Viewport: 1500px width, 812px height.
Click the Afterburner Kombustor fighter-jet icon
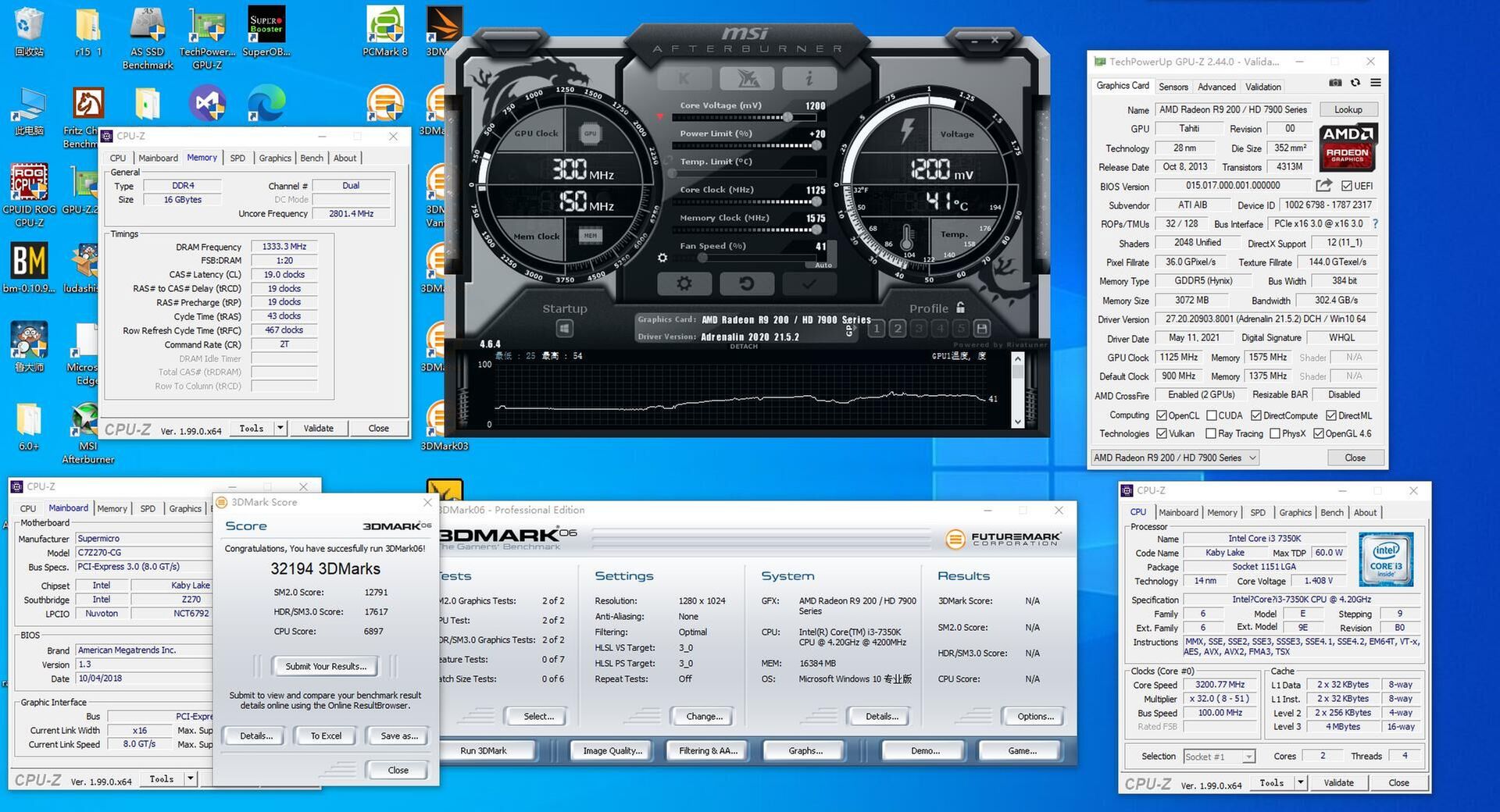(x=746, y=78)
